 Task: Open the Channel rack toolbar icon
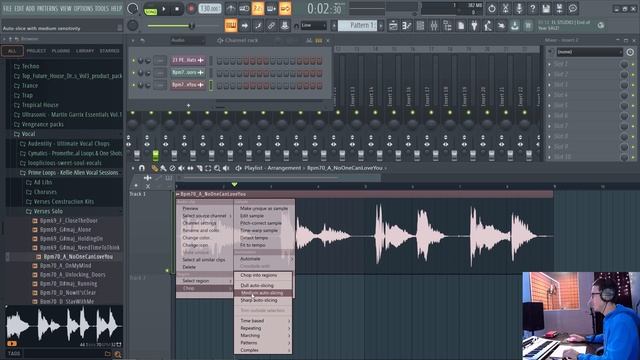click(x=420, y=26)
